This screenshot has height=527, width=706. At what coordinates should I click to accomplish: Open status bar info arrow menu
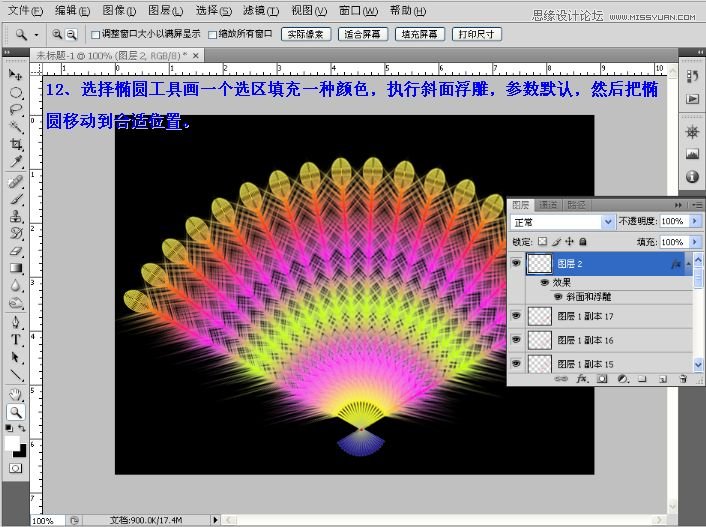click(x=215, y=520)
